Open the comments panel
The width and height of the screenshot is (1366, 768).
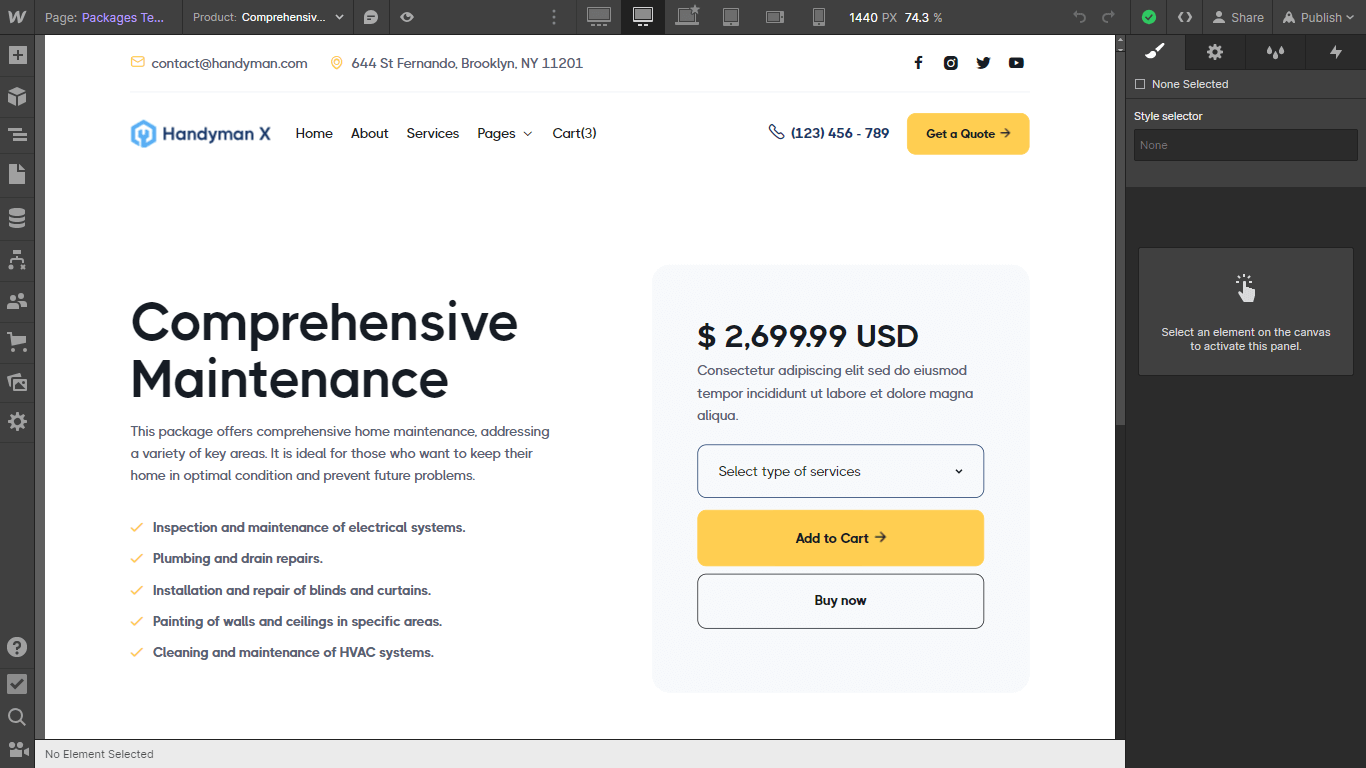[370, 17]
